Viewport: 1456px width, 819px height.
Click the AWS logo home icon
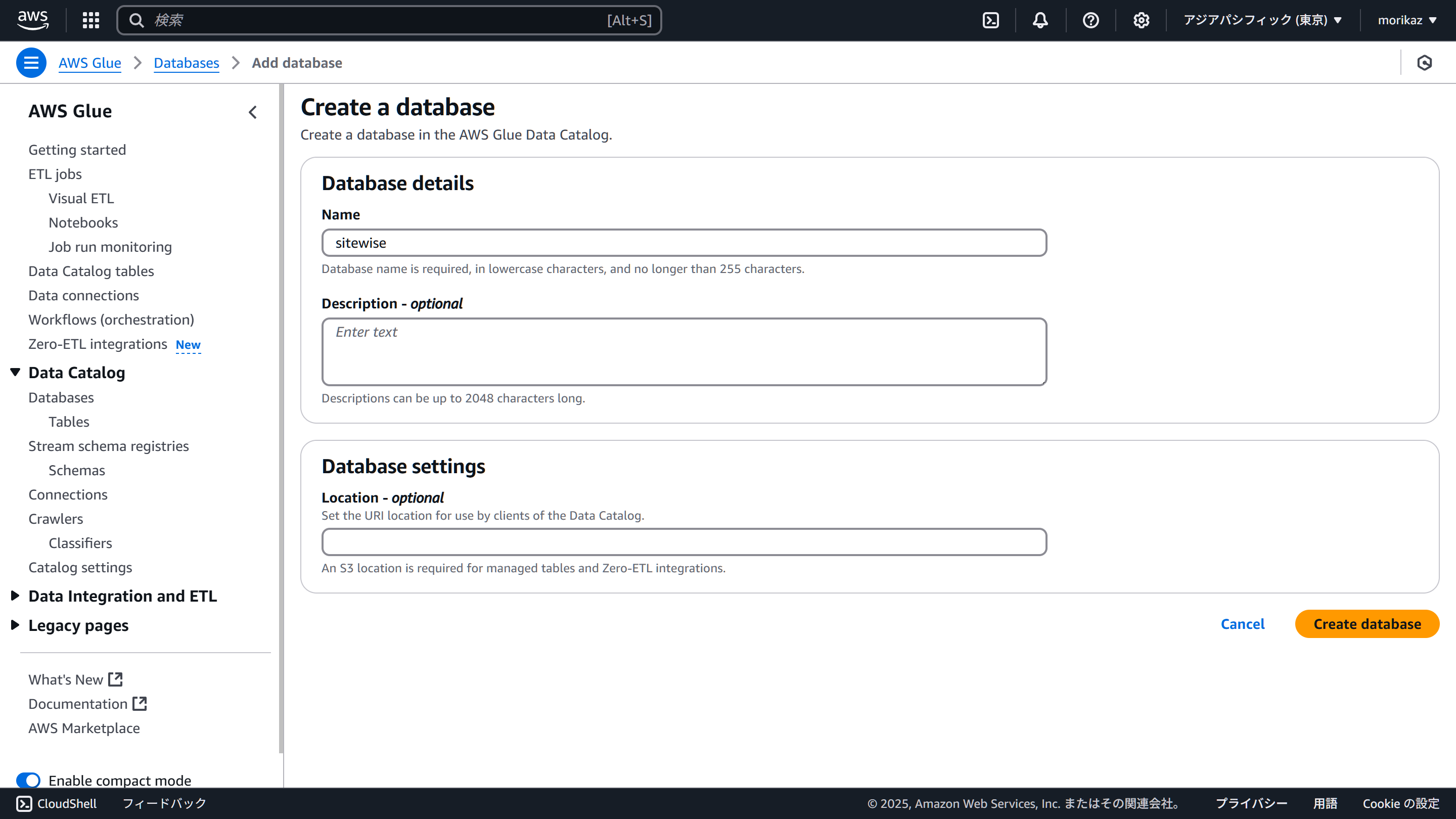pos(33,20)
